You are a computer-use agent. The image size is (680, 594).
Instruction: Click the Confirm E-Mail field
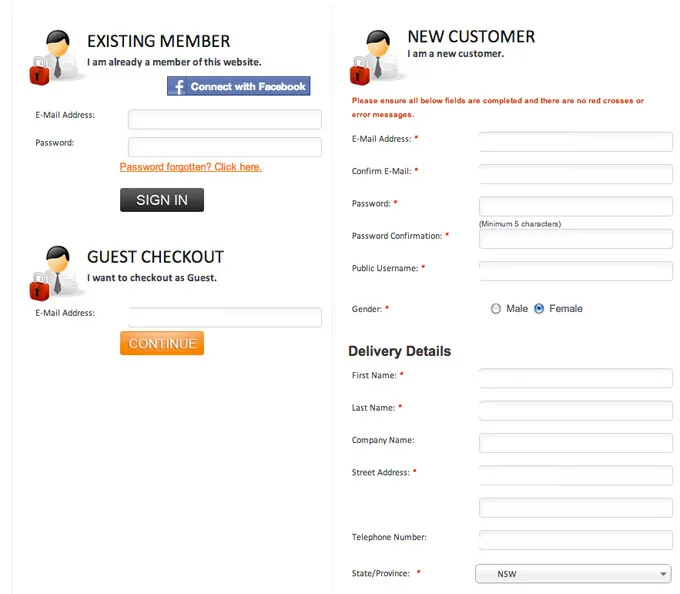pyautogui.click(x=575, y=174)
